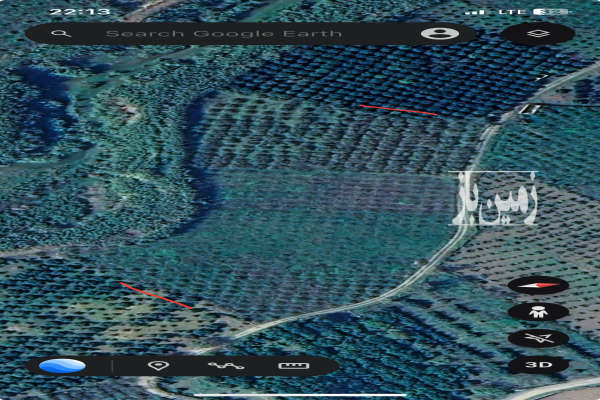600x400 pixels.
Task: Open the Projects blue globe button
Action: (62, 366)
